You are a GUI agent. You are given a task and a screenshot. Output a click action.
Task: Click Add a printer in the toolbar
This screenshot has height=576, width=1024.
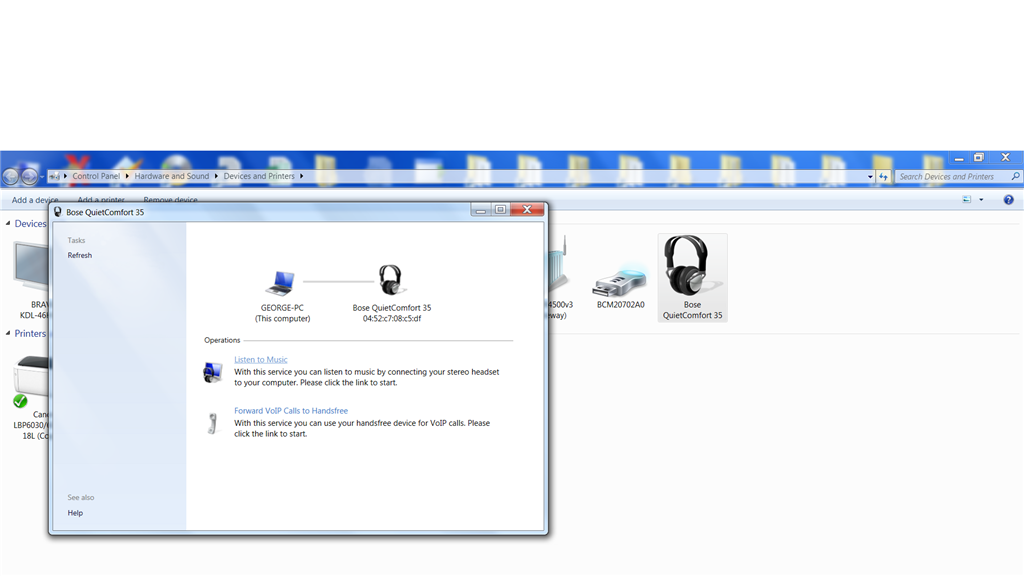point(101,200)
